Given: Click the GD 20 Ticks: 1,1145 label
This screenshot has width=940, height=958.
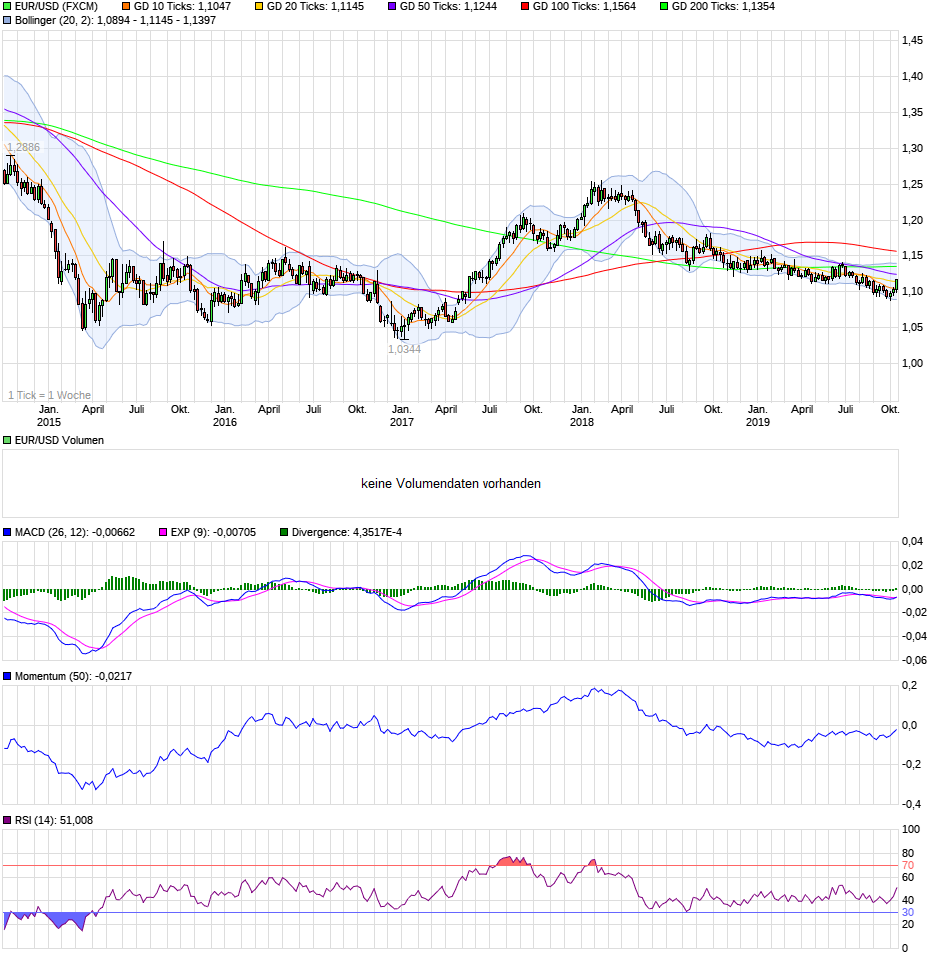Looking at the screenshot, I should 315,6.
